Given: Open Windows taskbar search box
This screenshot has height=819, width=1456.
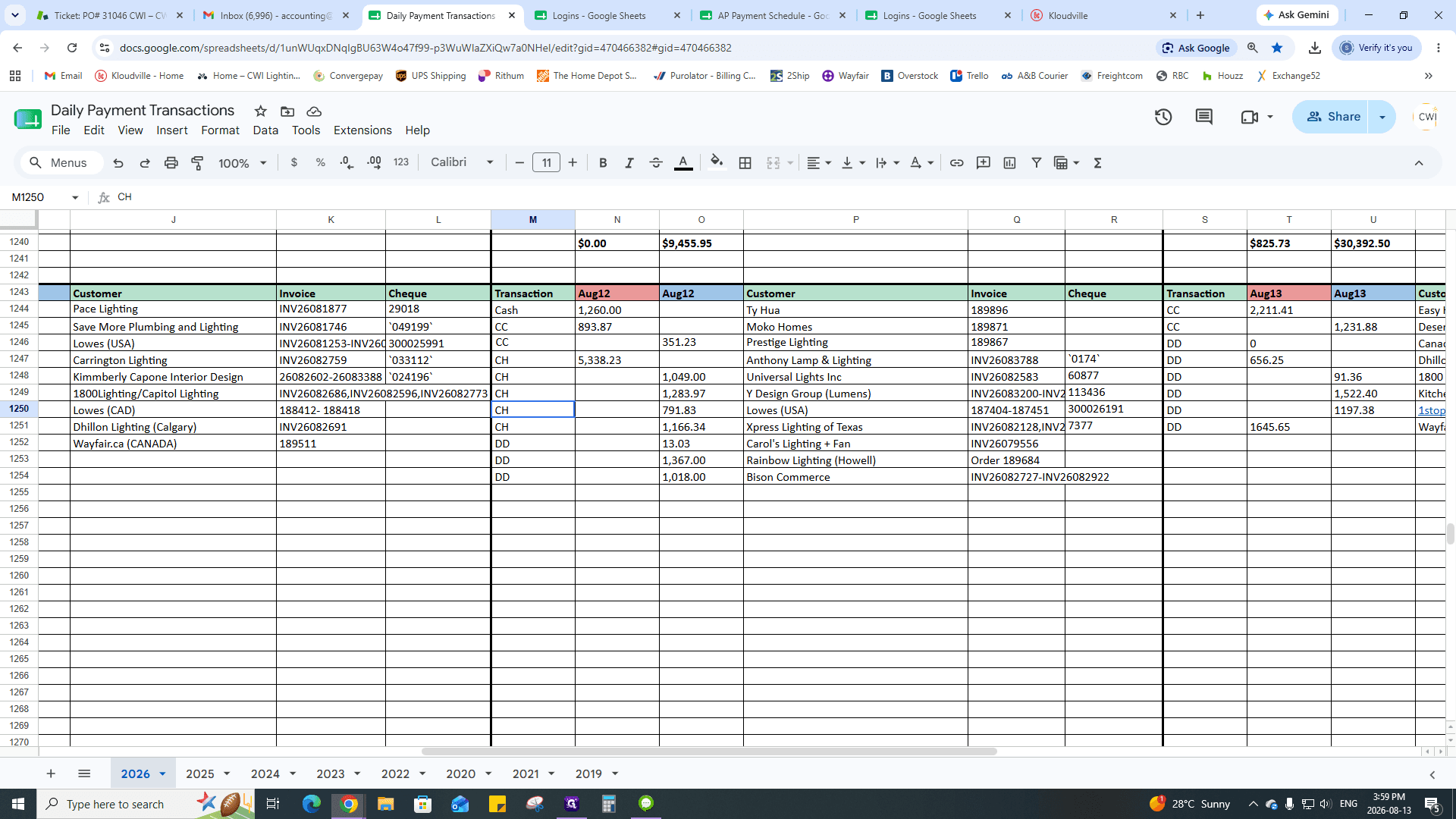Looking at the screenshot, I should pyautogui.click(x=145, y=804).
